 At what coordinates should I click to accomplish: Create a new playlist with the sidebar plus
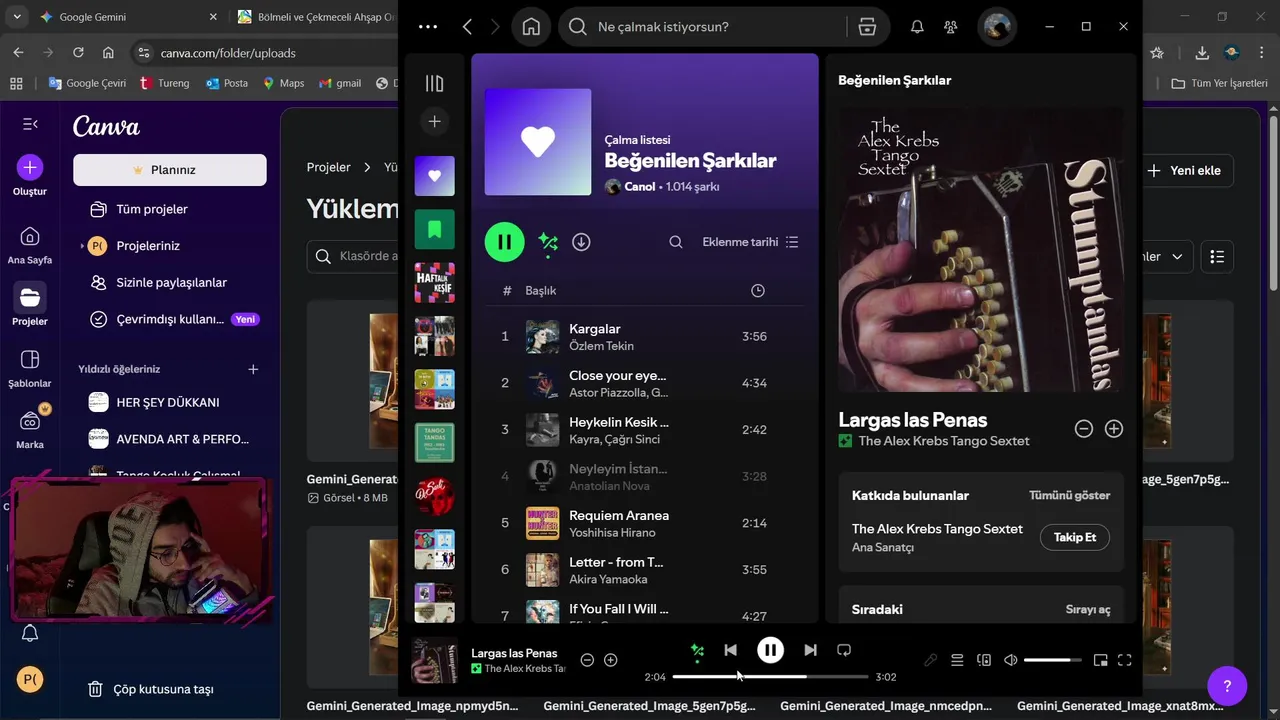434,121
